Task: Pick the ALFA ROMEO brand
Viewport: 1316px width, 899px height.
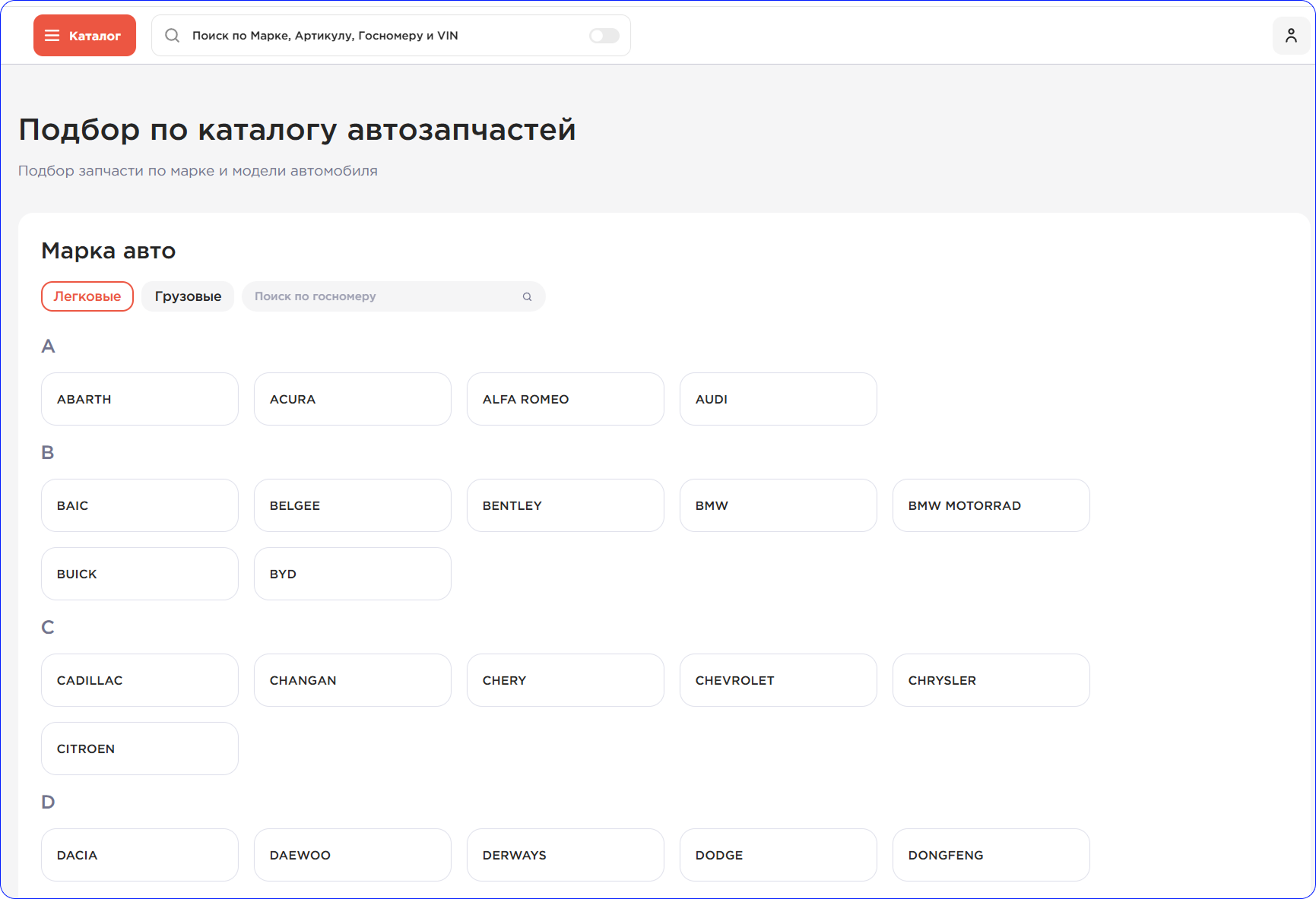Action: click(565, 399)
